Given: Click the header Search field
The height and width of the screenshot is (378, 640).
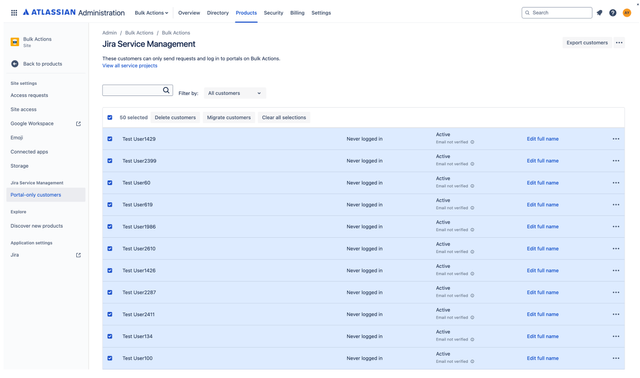Looking at the screenshot, I should (557, 13).
